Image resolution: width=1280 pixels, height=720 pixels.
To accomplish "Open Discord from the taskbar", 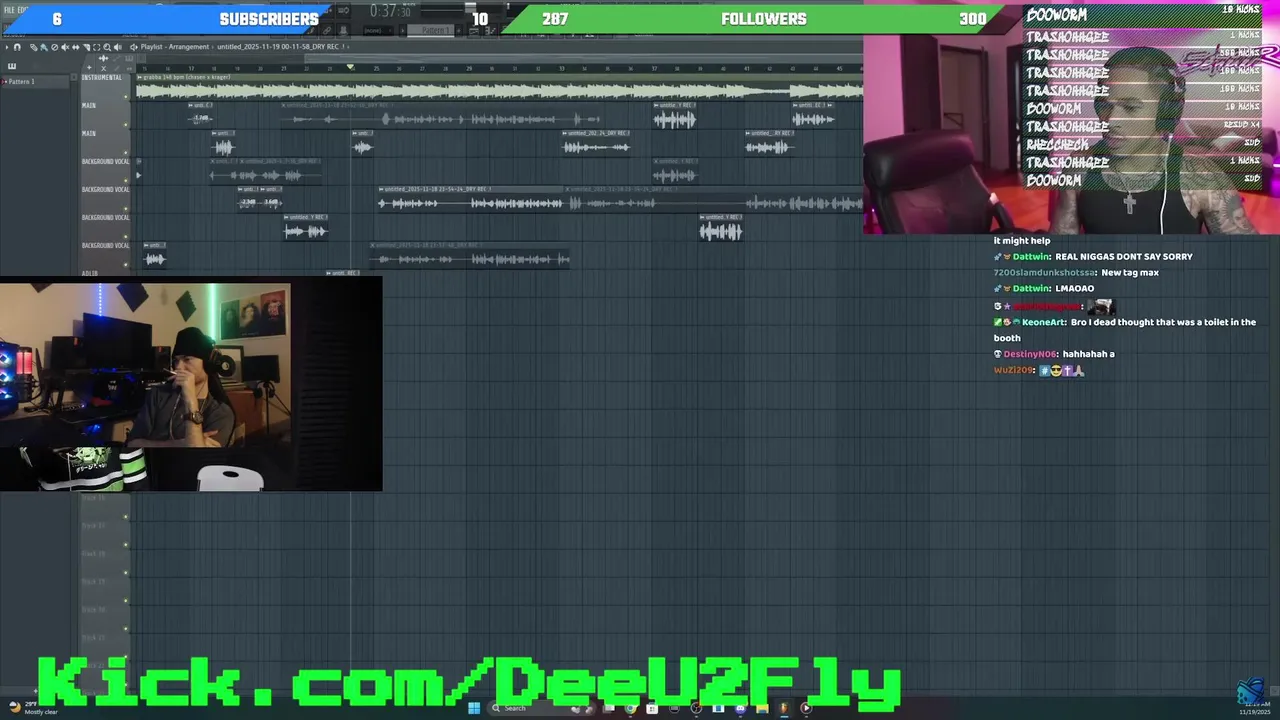I will (x=740, y=708).
